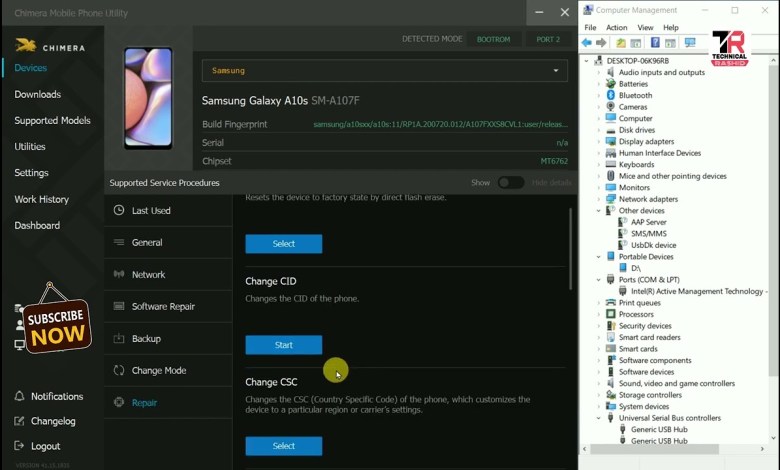The image size is (780, 470).
Task: Click the Backup category icon
Action: (x=119, y=339)
